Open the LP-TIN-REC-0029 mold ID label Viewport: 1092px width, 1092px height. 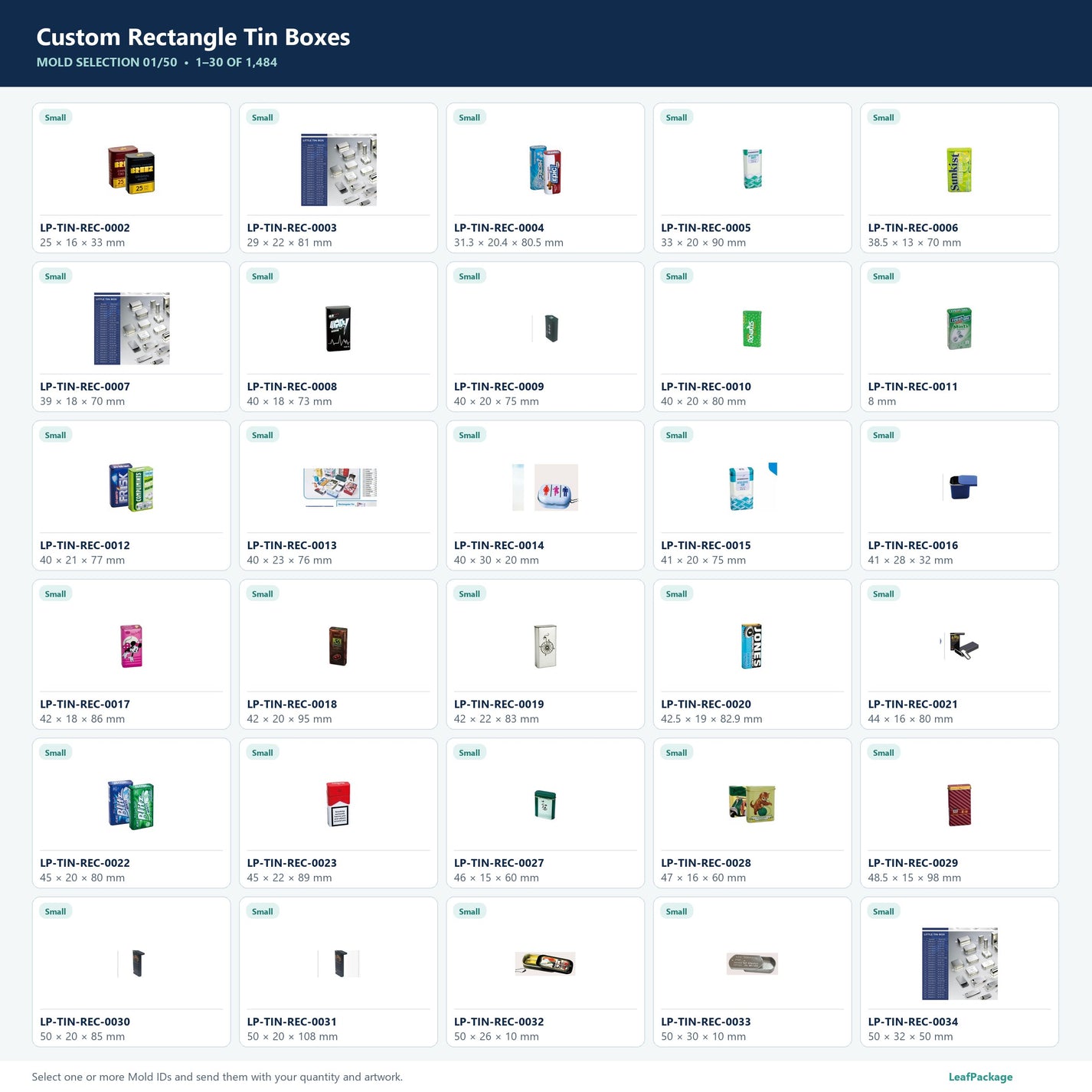pyautogui.click(x=913, y=863)
